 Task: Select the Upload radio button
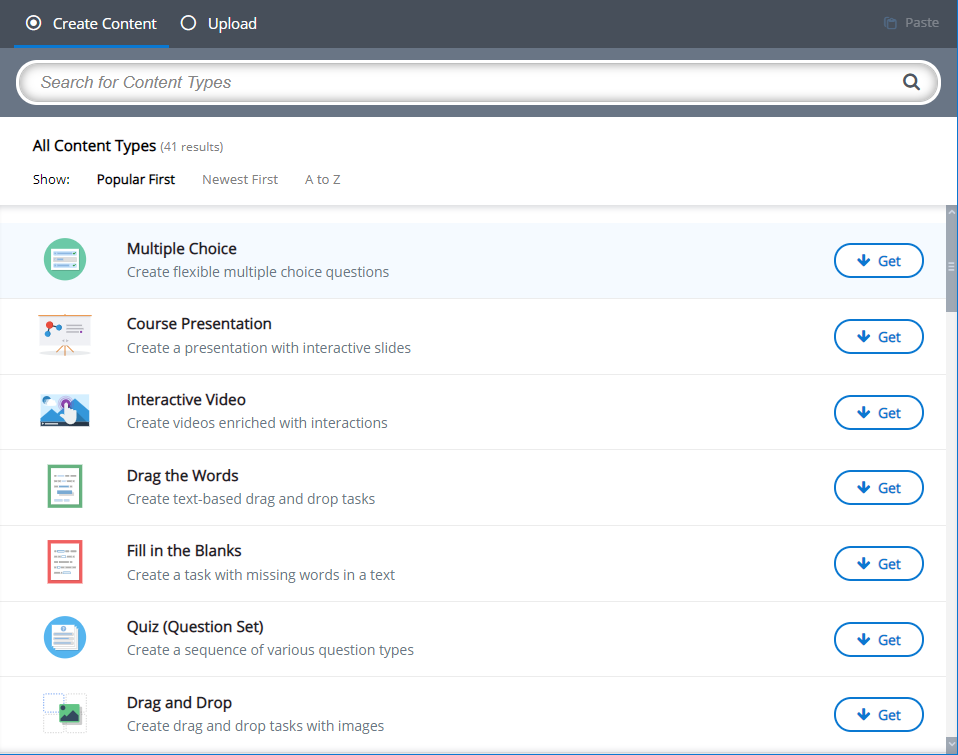pos(188,23)
